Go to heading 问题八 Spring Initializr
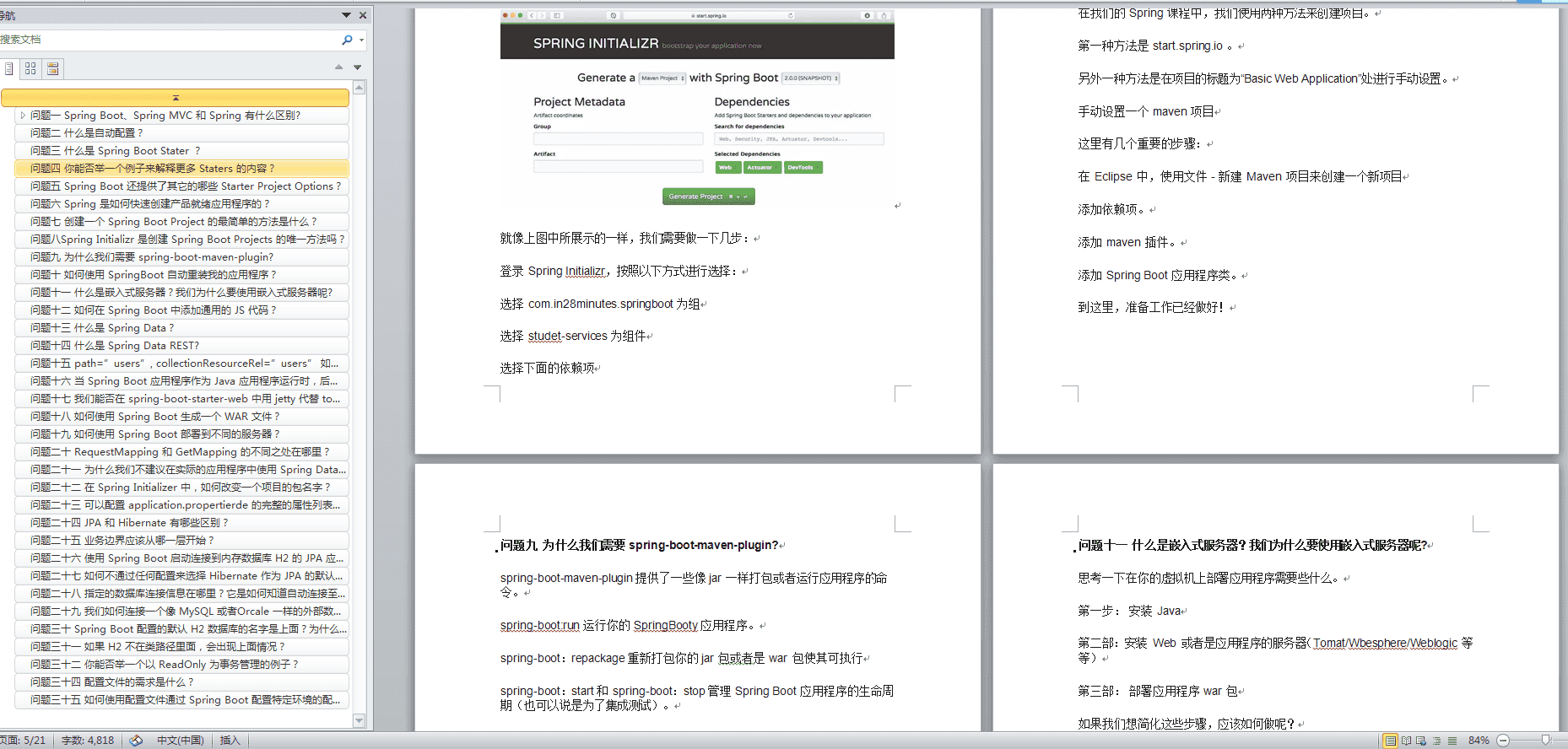This screenshot has width=1568, height=749. pos(182,240)
